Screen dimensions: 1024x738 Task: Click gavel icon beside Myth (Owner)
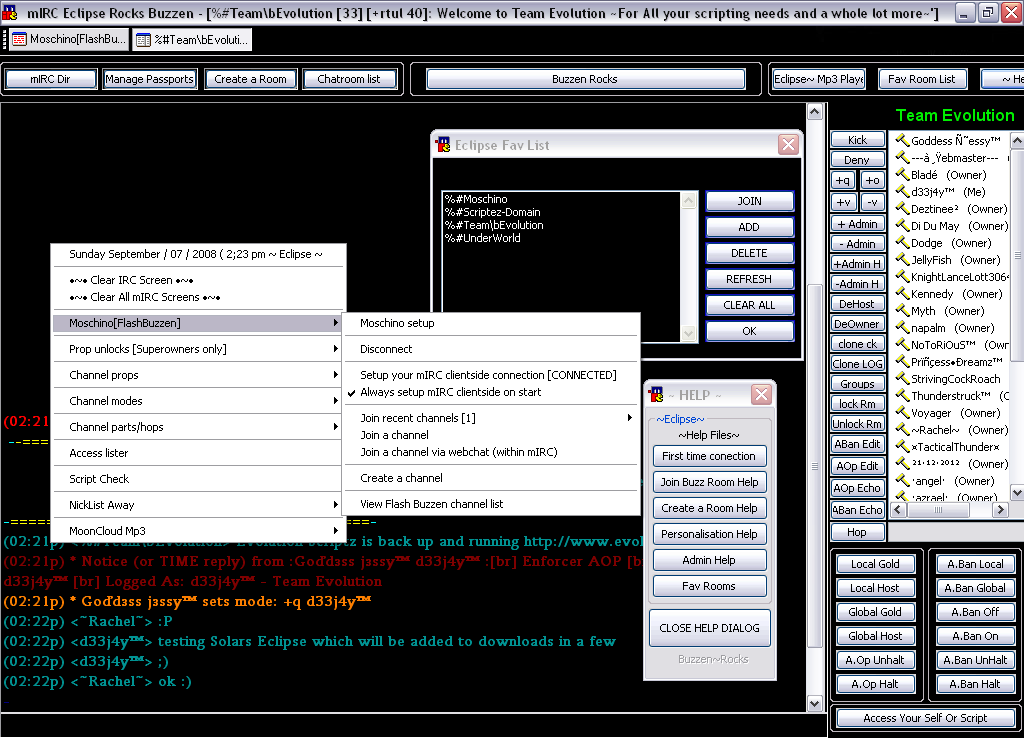pyautogui.click(x=902, y=310)
